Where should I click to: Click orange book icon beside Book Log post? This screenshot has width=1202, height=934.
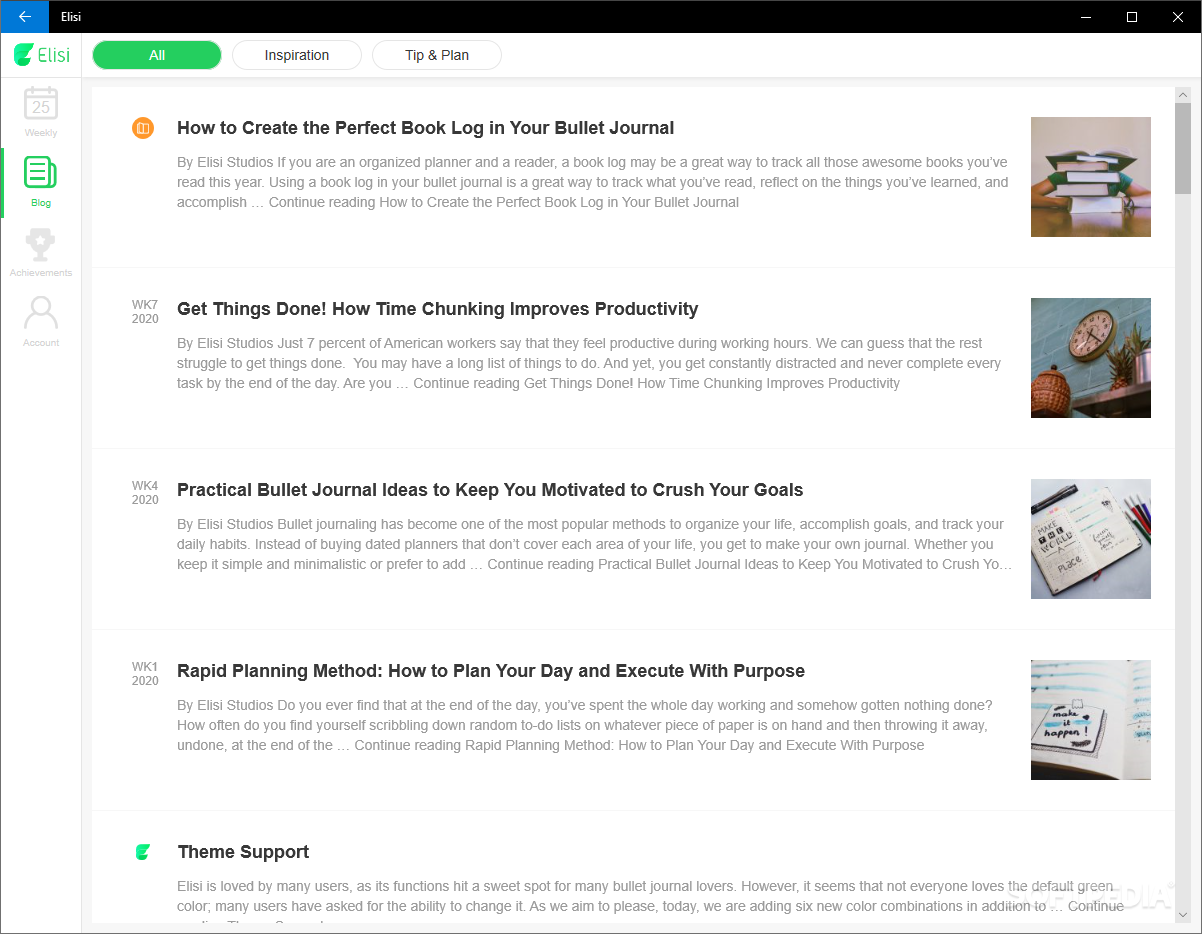(143, 128)
